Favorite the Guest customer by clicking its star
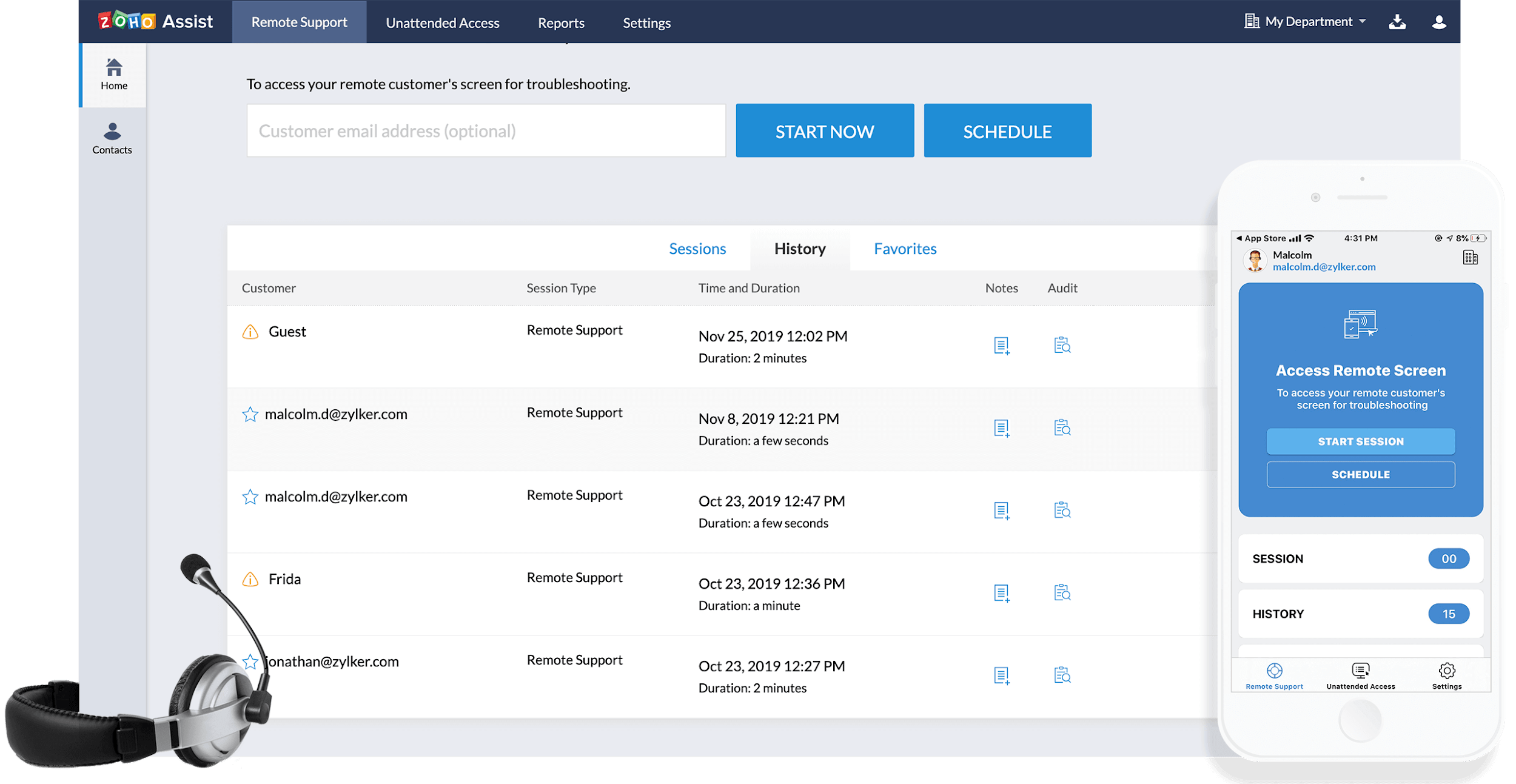1516x784 pixels. coord(250,331)
